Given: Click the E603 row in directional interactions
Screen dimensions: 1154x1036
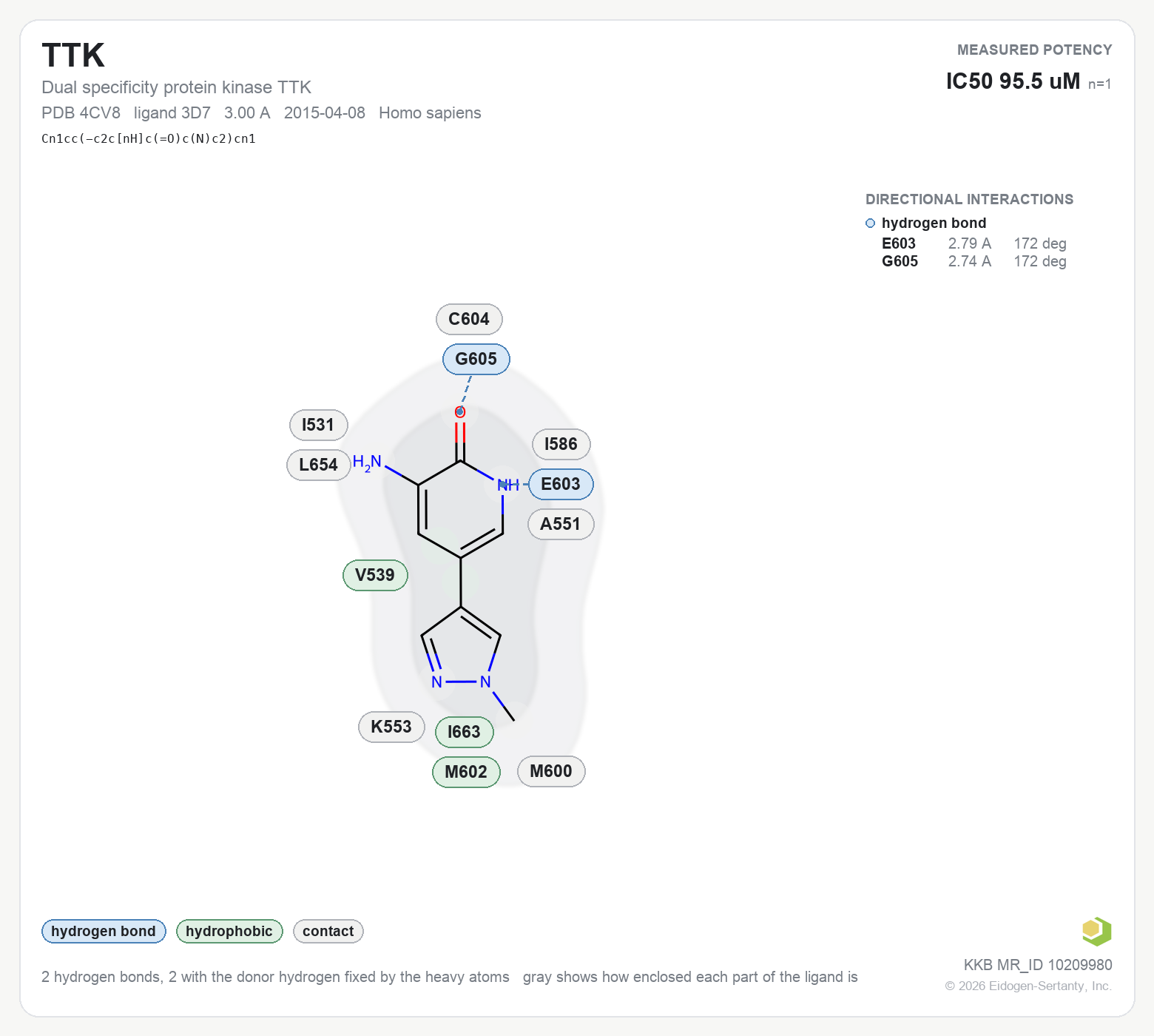Looking at the screenshot, I should 974,243.
